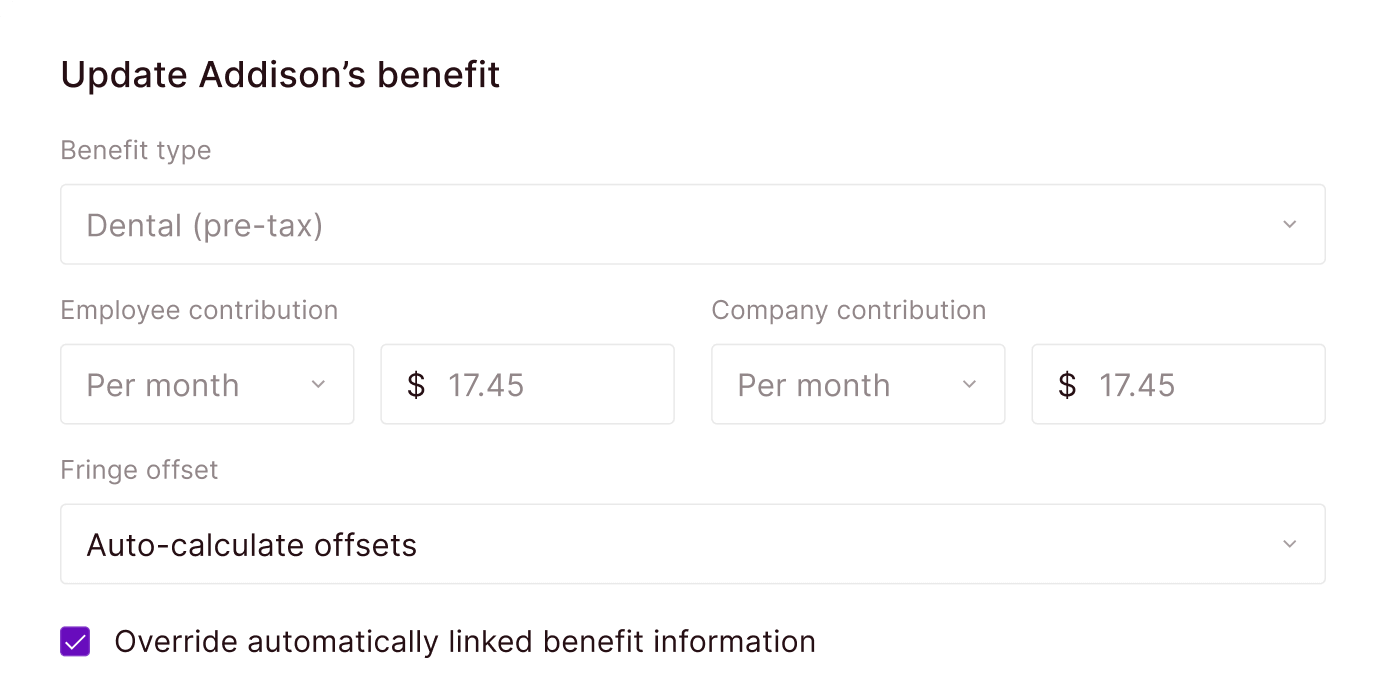This screenshot has height=690, width=1374.
Task: Click dollar sign in Company contribution amount
Action: coord(1067,385)
